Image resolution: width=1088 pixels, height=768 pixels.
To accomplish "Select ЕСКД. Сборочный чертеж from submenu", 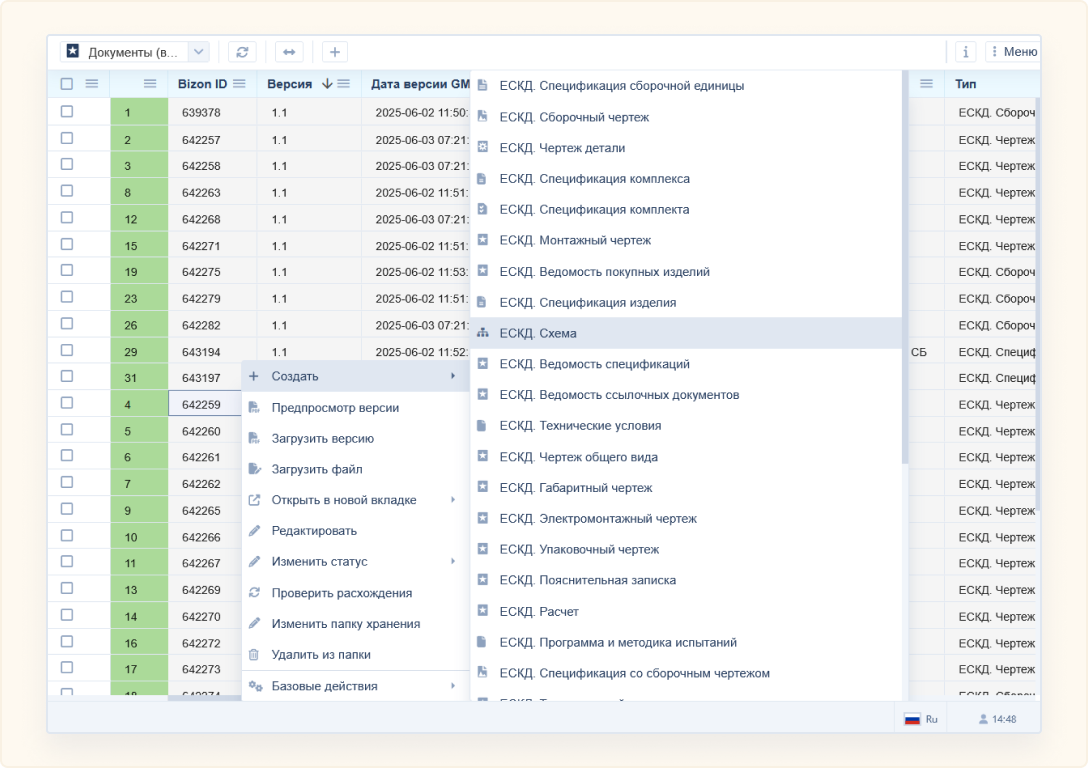I will pos(574,117).
